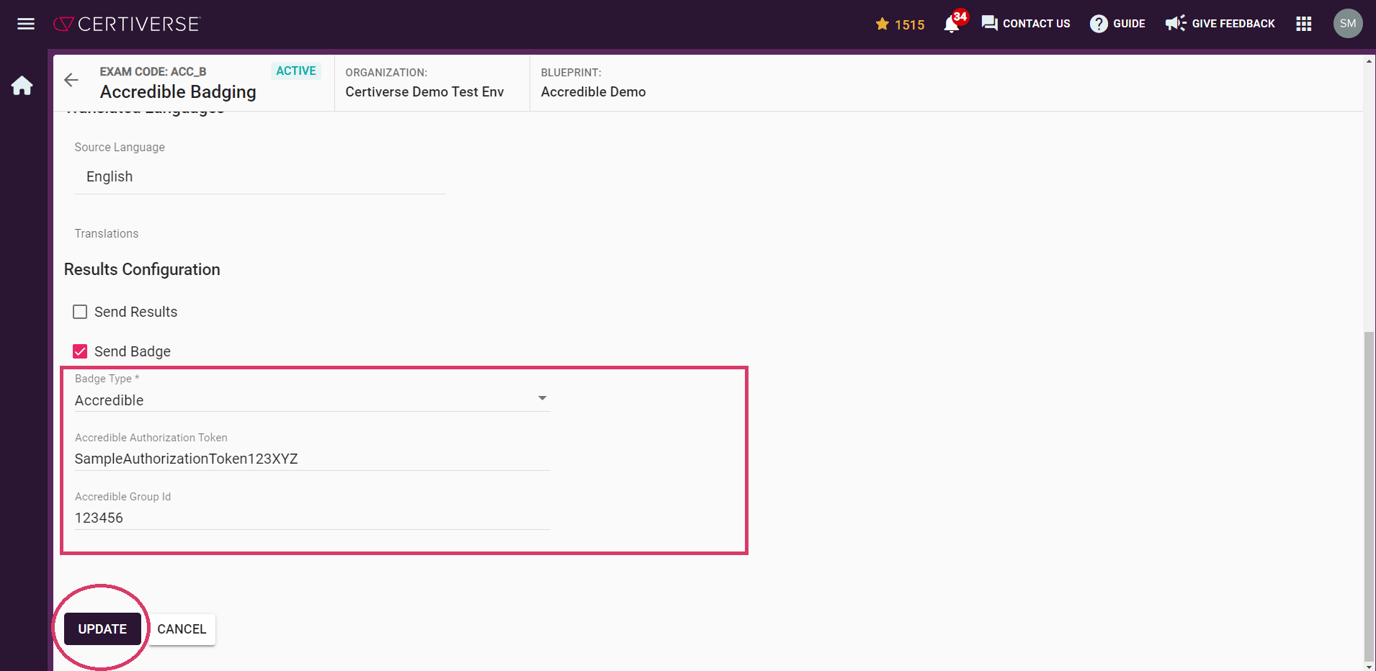Click the SM user avatar
Viewport: 1376px width, 671px height.
pyautogui.click(x=1347, y=23)
